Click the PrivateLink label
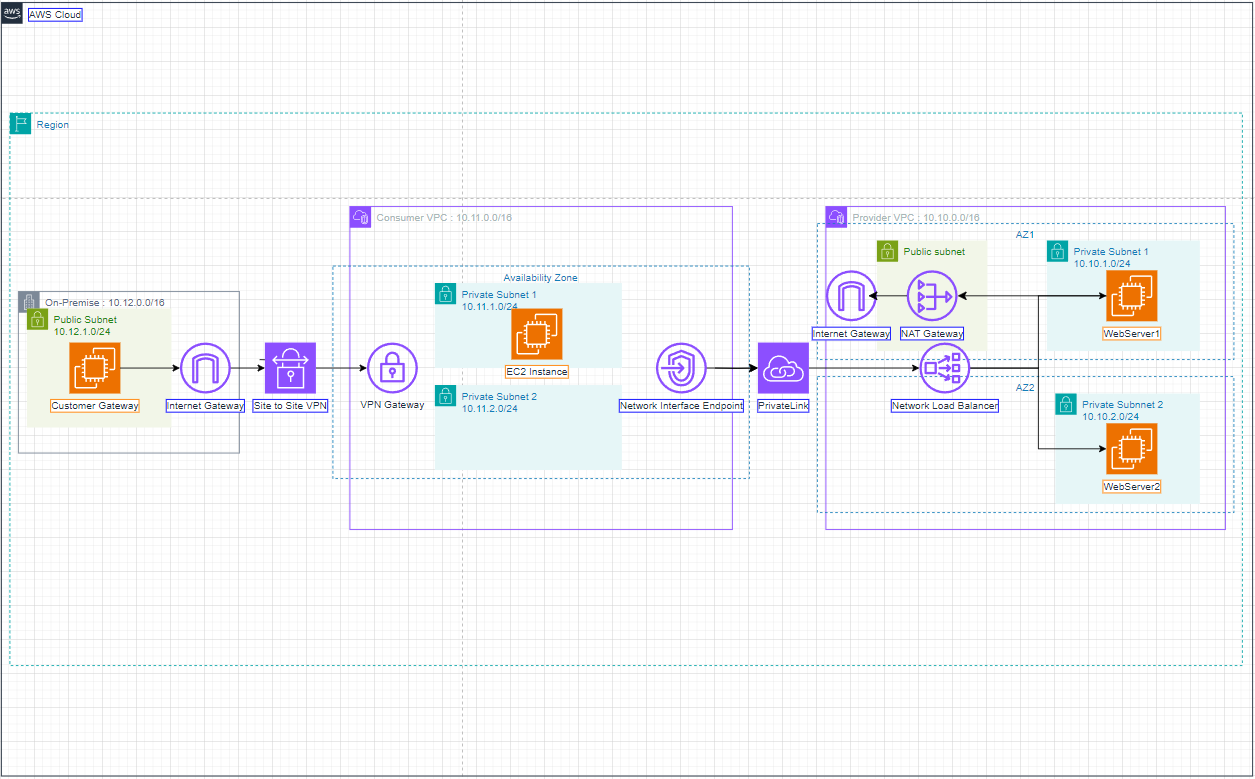The height and width of the screenshot is (779, 1255). 783,405
